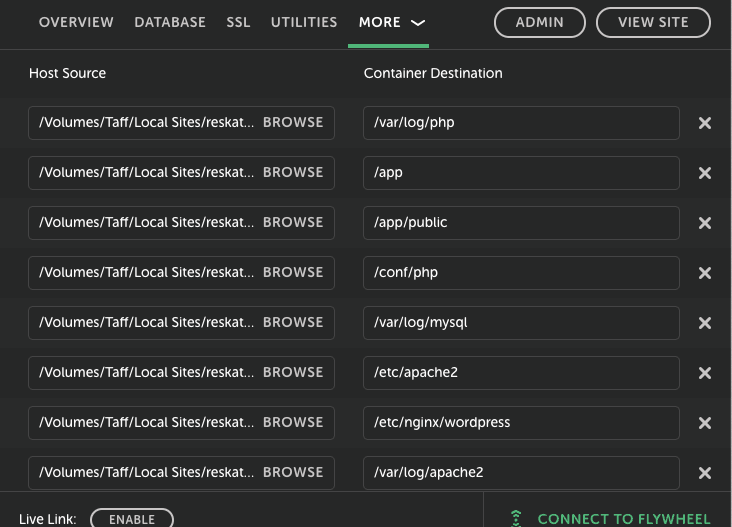732x527 pixels.
Task: Edit the /etc/nginx/wordpress destination field
Action: 520,422
